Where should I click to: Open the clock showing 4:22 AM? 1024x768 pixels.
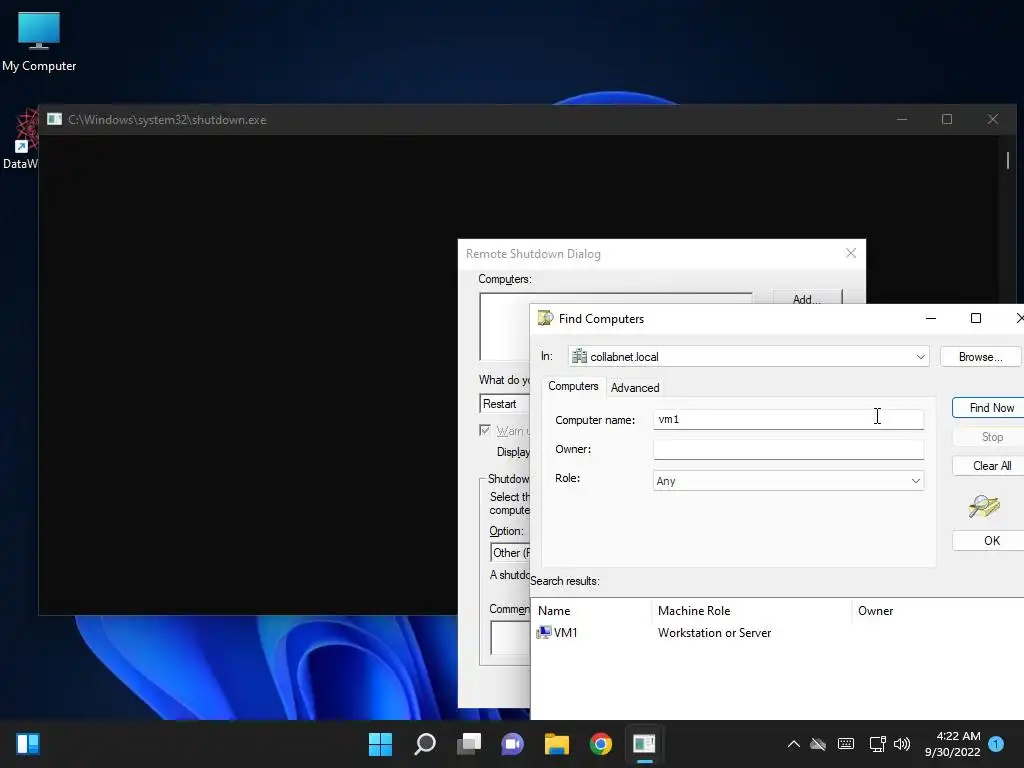tap(953, 744)
